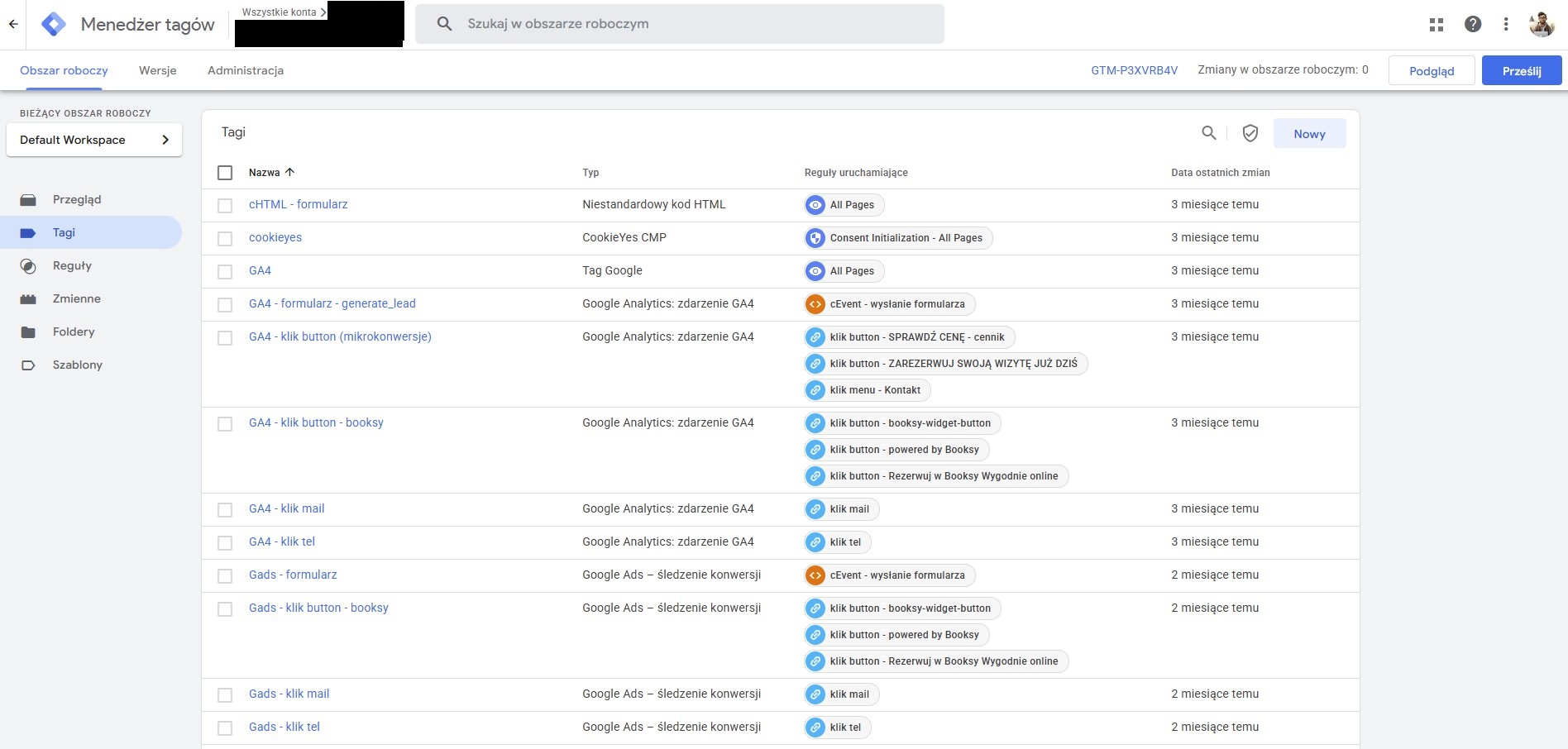
Task: Open the Google apps grid icon
Action: 1437,25
